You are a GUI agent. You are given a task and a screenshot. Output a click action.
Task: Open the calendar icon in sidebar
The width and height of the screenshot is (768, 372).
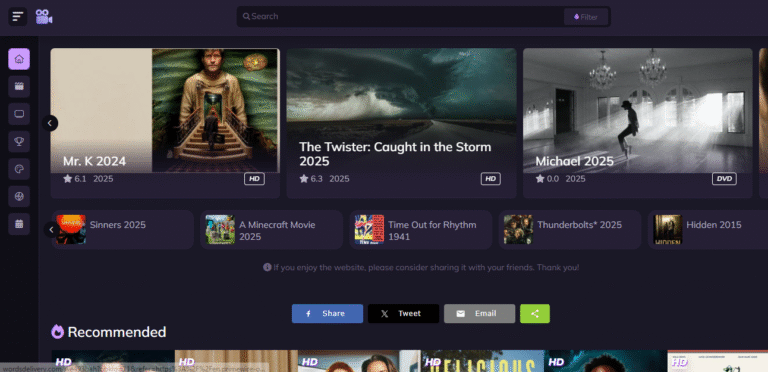[x=19, y=224]
